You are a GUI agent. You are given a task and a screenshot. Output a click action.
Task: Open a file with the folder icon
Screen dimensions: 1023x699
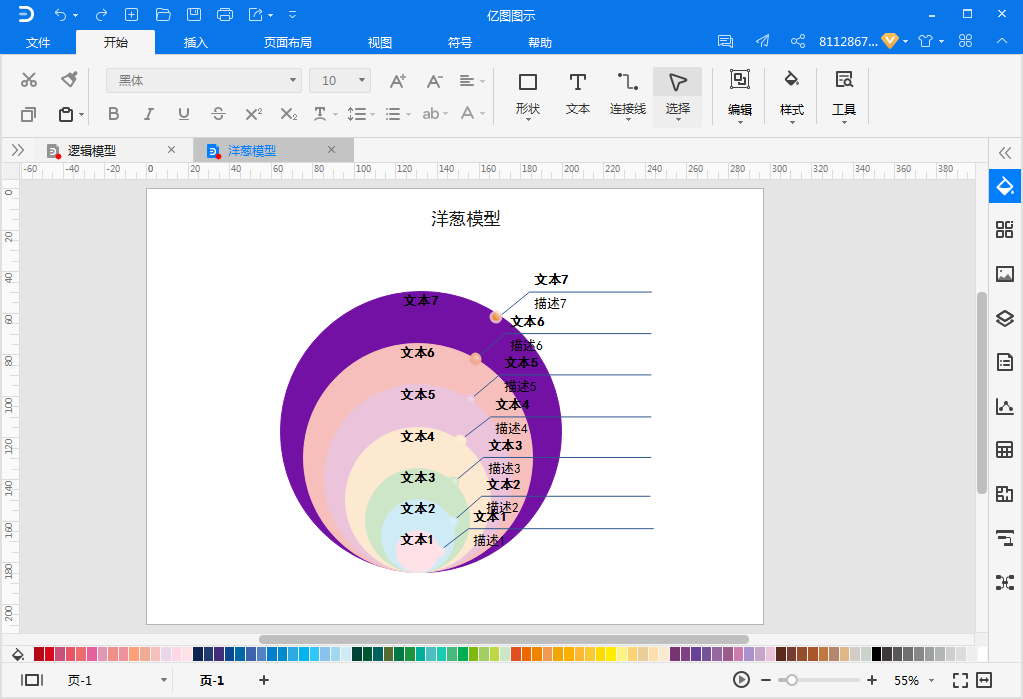coord(163,14)
